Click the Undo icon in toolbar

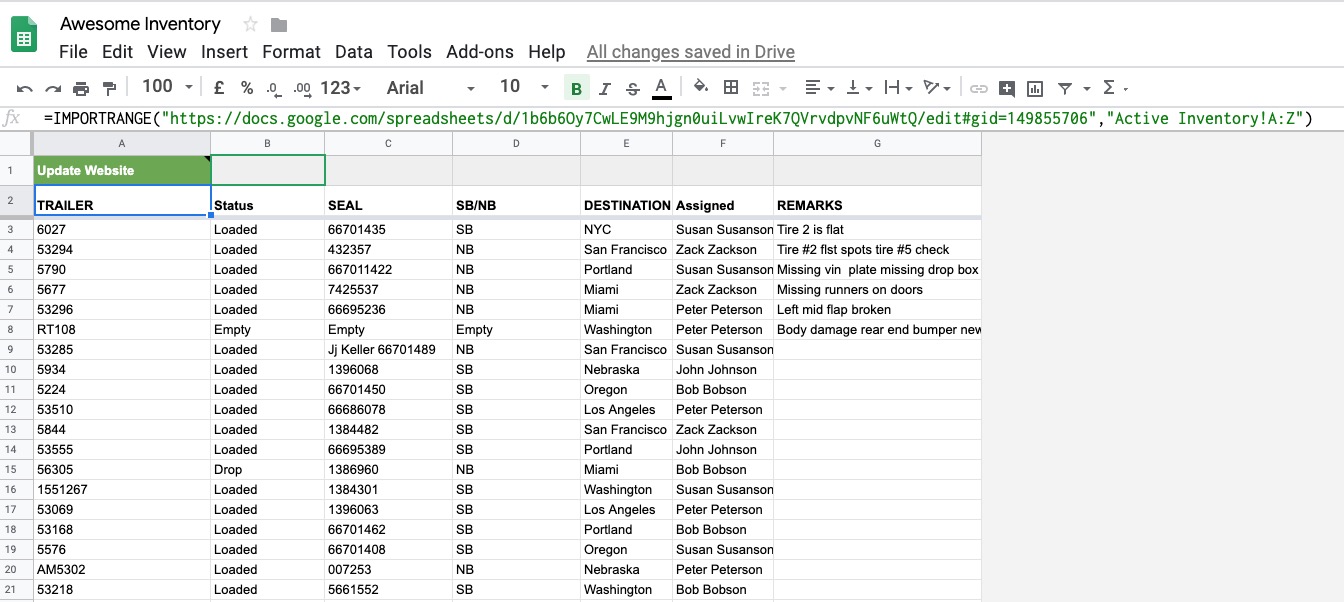(x=25, y=88)
